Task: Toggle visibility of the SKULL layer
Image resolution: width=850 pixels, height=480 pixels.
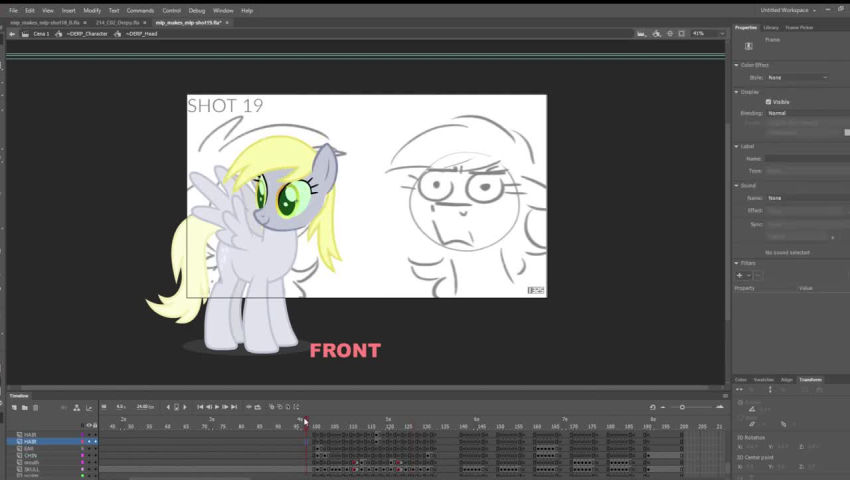Action: [89, 469]
